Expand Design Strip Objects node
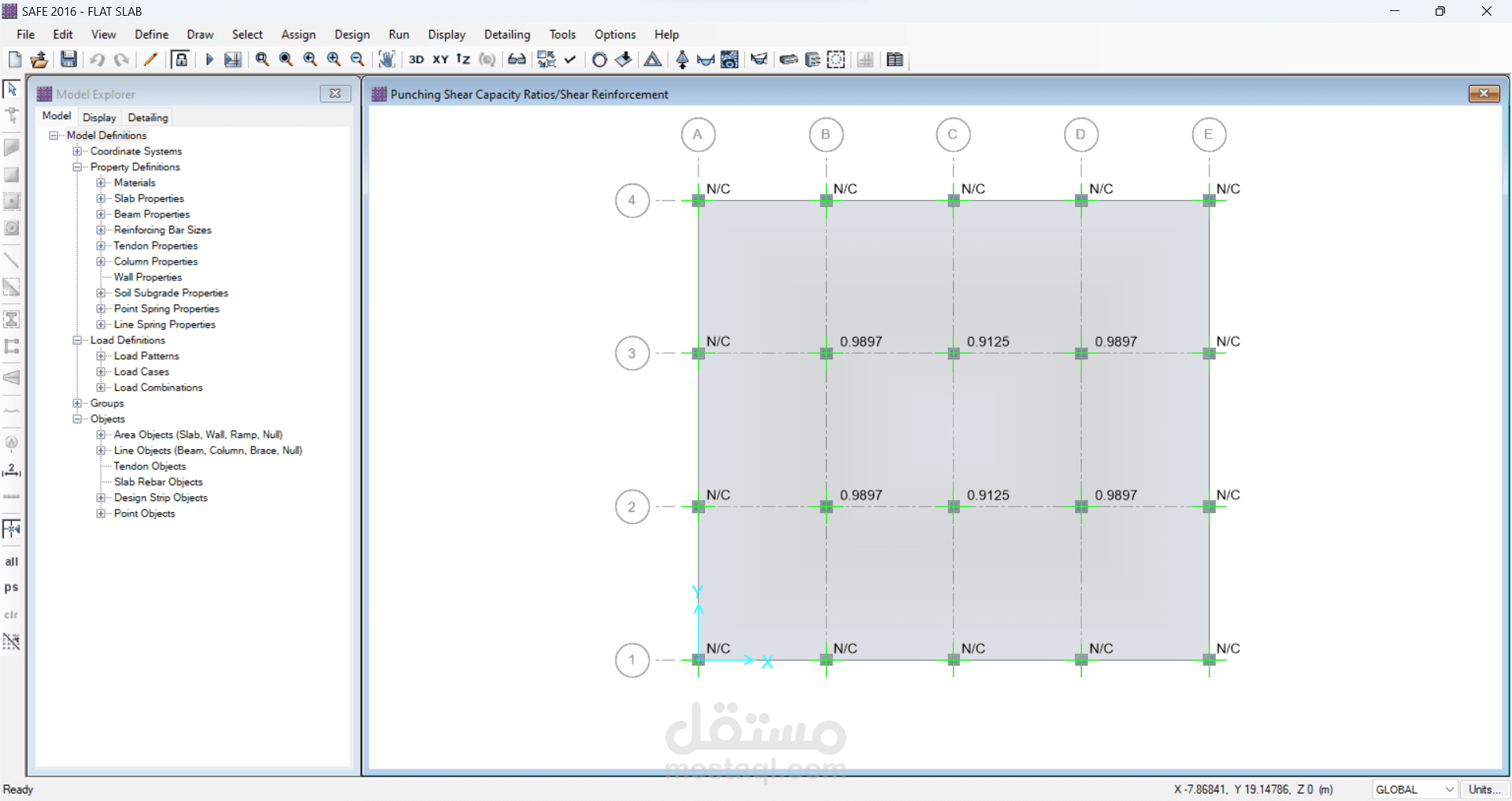This screenshot has width=1512, height=801. [x=101, y=498]
